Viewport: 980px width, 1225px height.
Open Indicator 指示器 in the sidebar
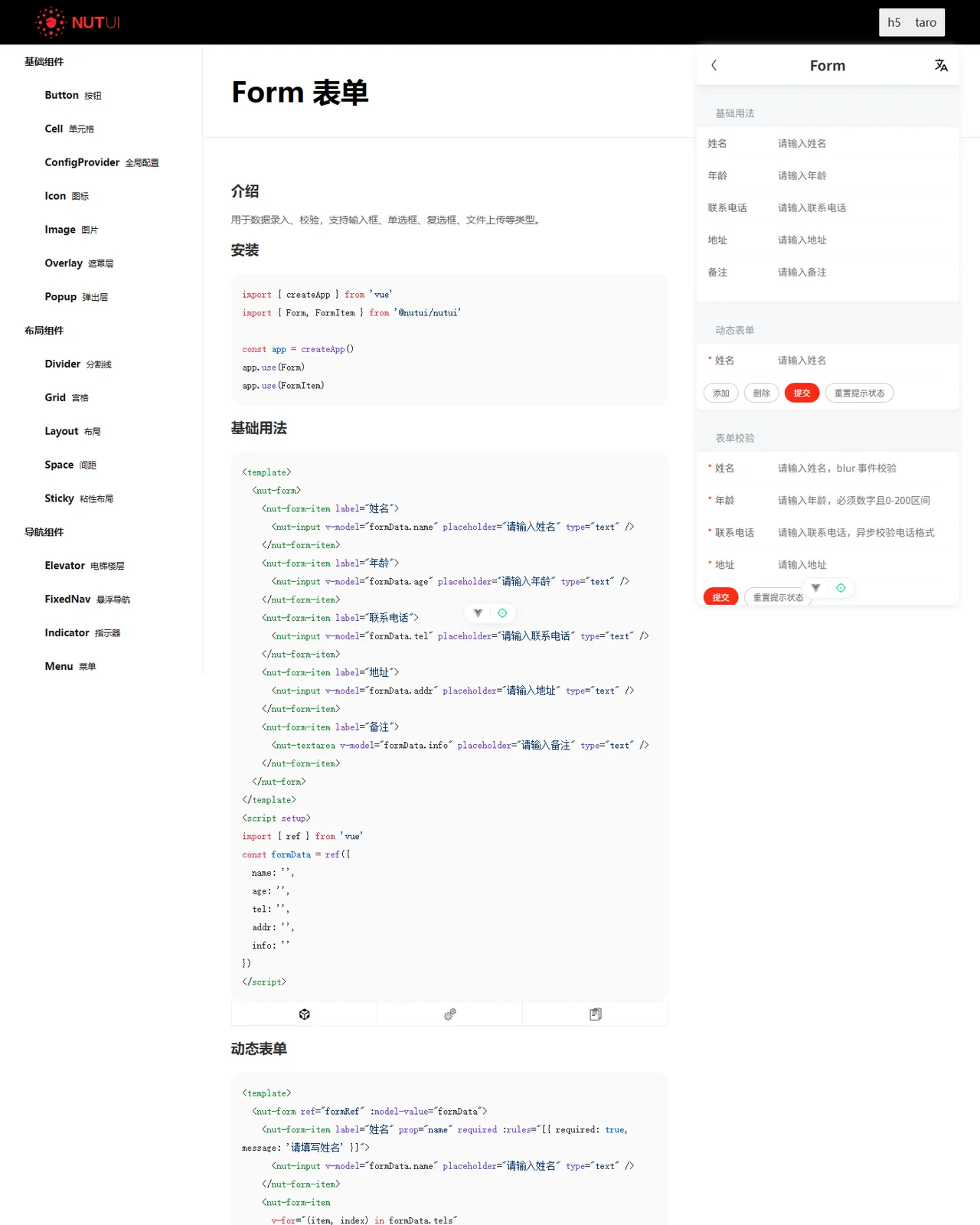[x=83, y=633]
